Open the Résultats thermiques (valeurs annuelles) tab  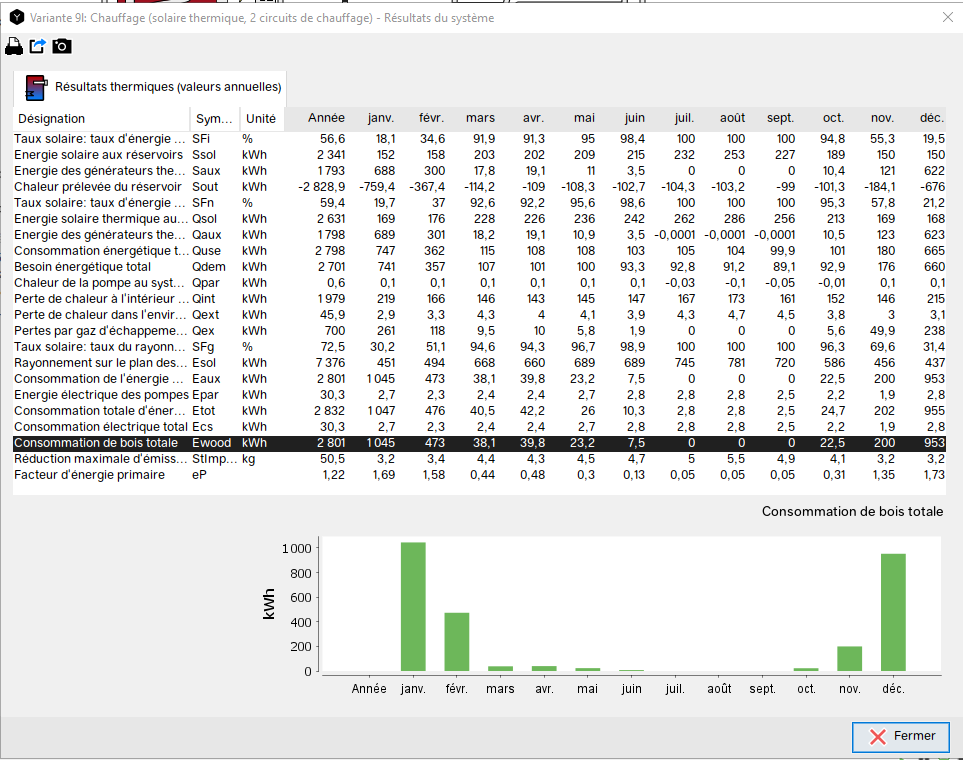click(x=150, y=87)
